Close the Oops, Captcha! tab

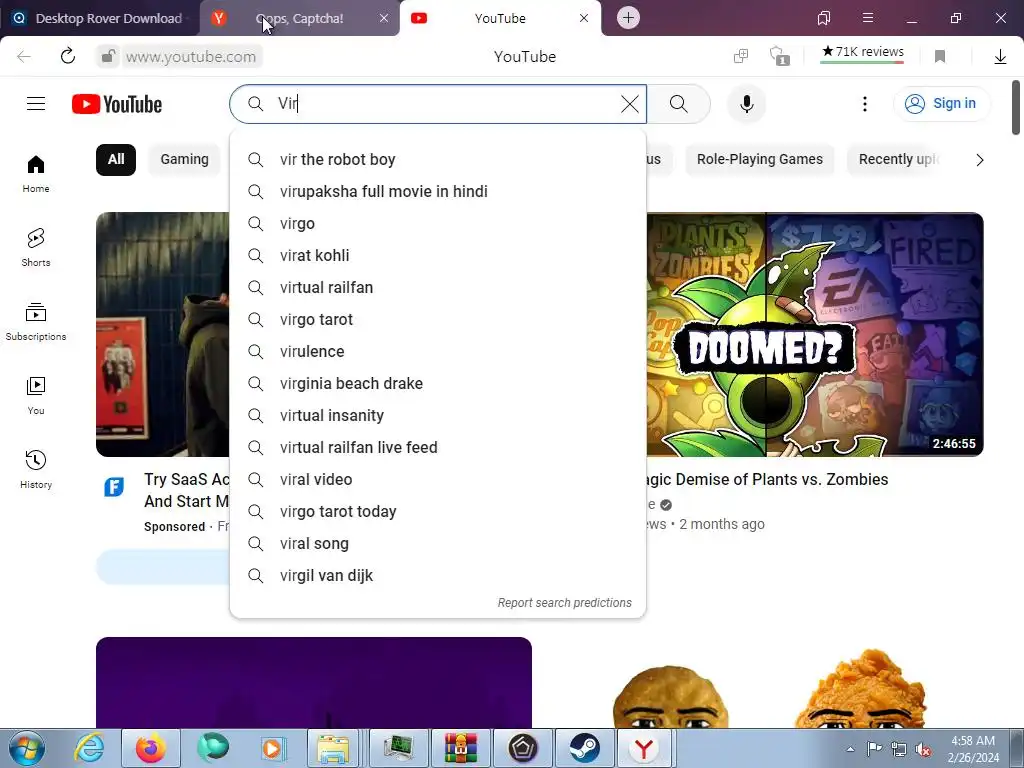[x=384, y=18]
